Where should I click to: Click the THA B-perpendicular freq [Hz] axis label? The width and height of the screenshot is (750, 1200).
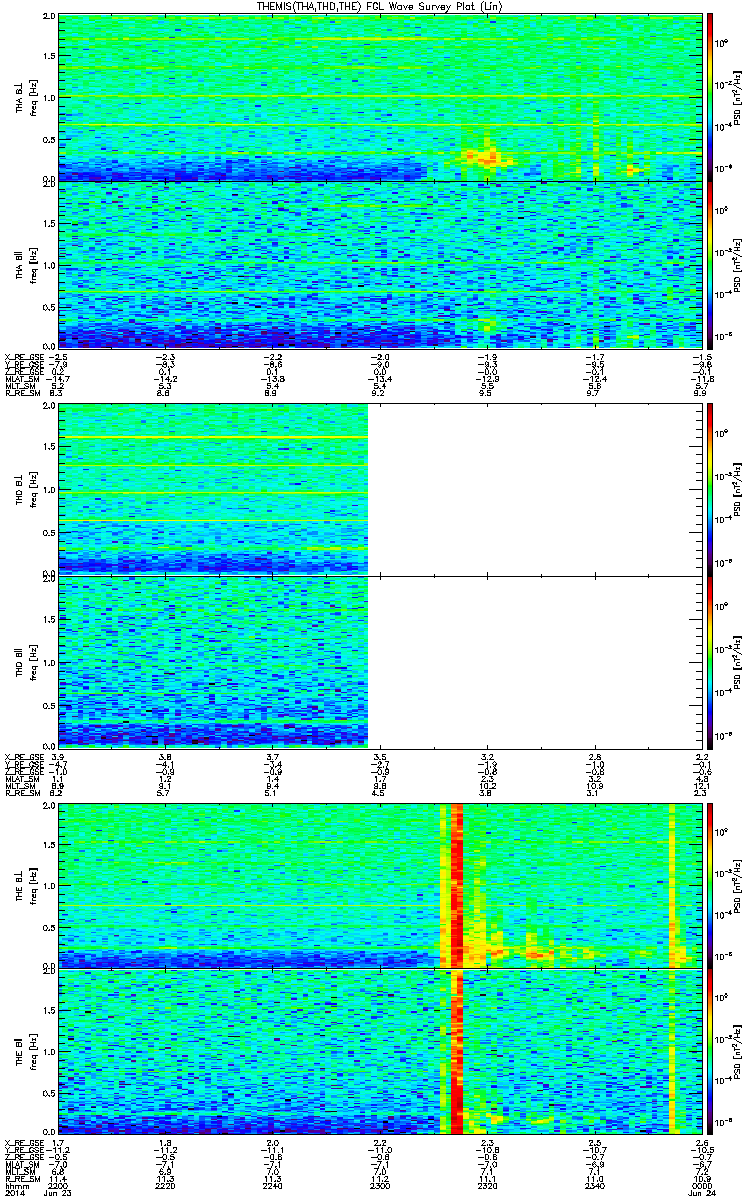(33, 97)
